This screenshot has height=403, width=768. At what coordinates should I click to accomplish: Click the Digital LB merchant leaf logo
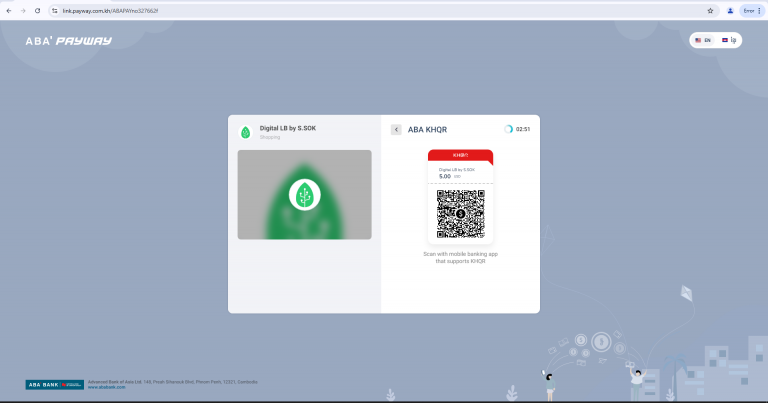(x=245, y=132)
